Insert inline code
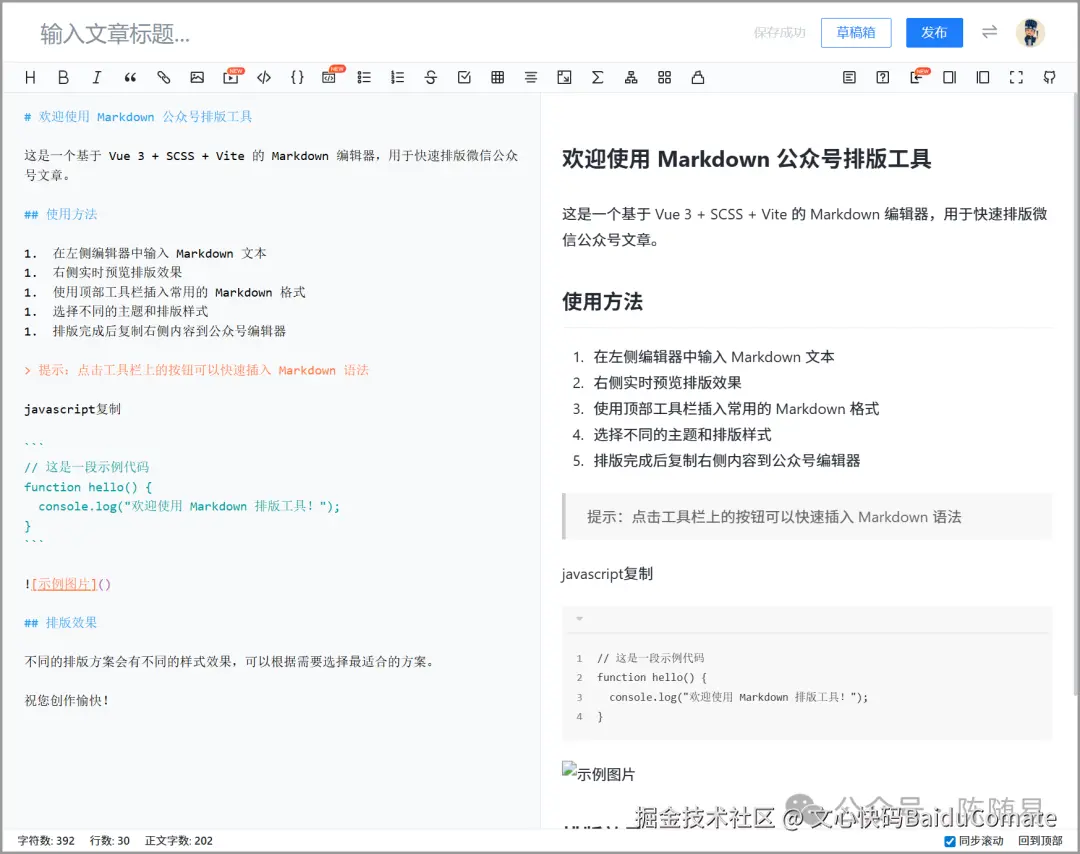Screen dimensions: 1080x854 click(x=264, y=78)
